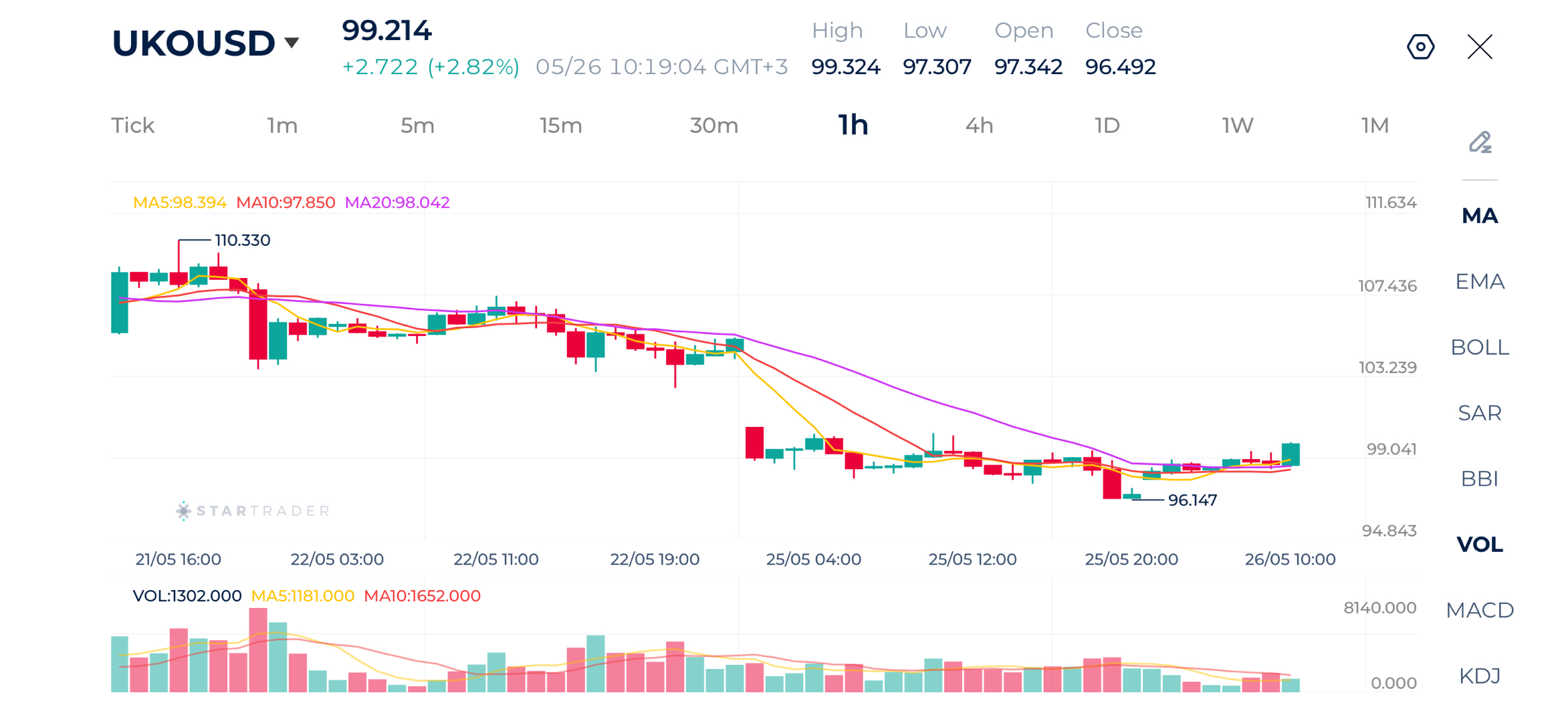This screenshot has height=721, width=1568.
Task: Select the 1D timeframe
Action: point(1107,126)
